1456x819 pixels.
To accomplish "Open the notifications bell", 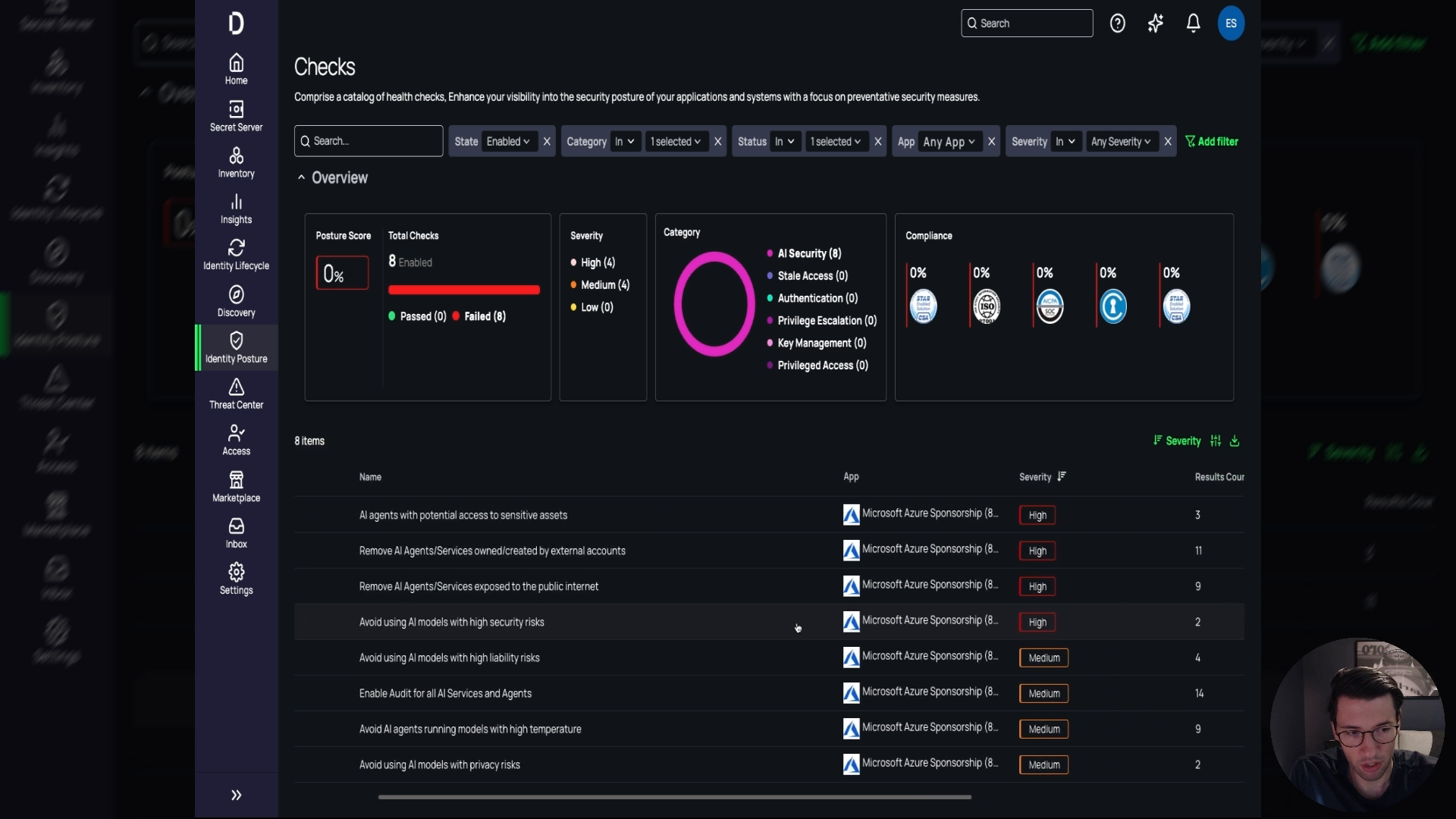I will click(1193, 23).
